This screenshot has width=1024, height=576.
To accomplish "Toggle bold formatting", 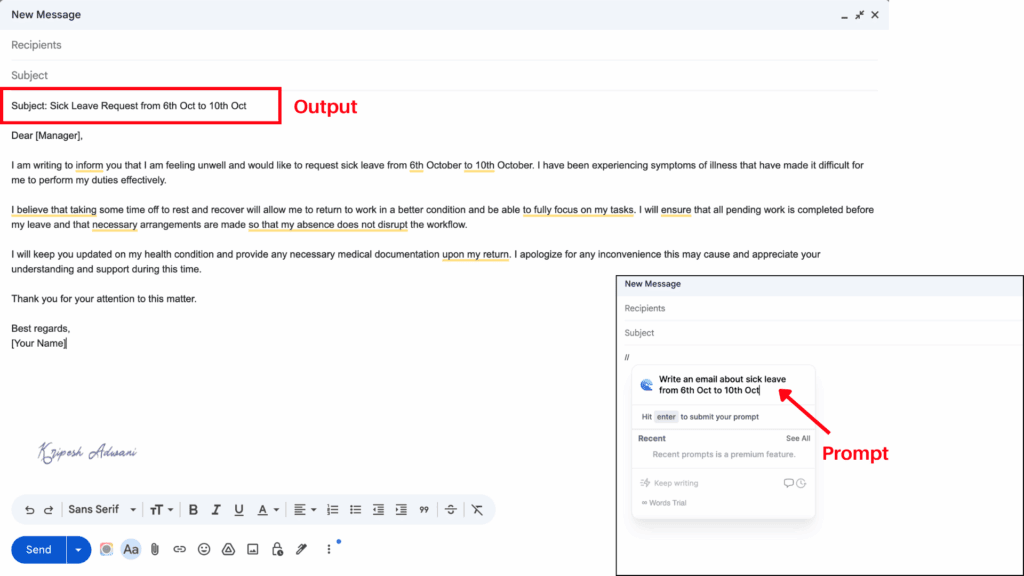I will [x=193, y=510].
